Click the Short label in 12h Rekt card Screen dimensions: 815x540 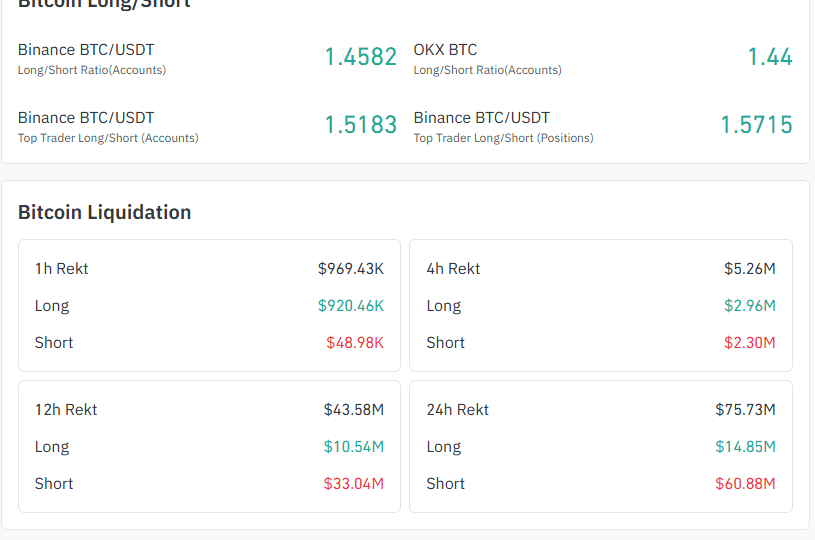pyautogui.click(x=54, y=483)
